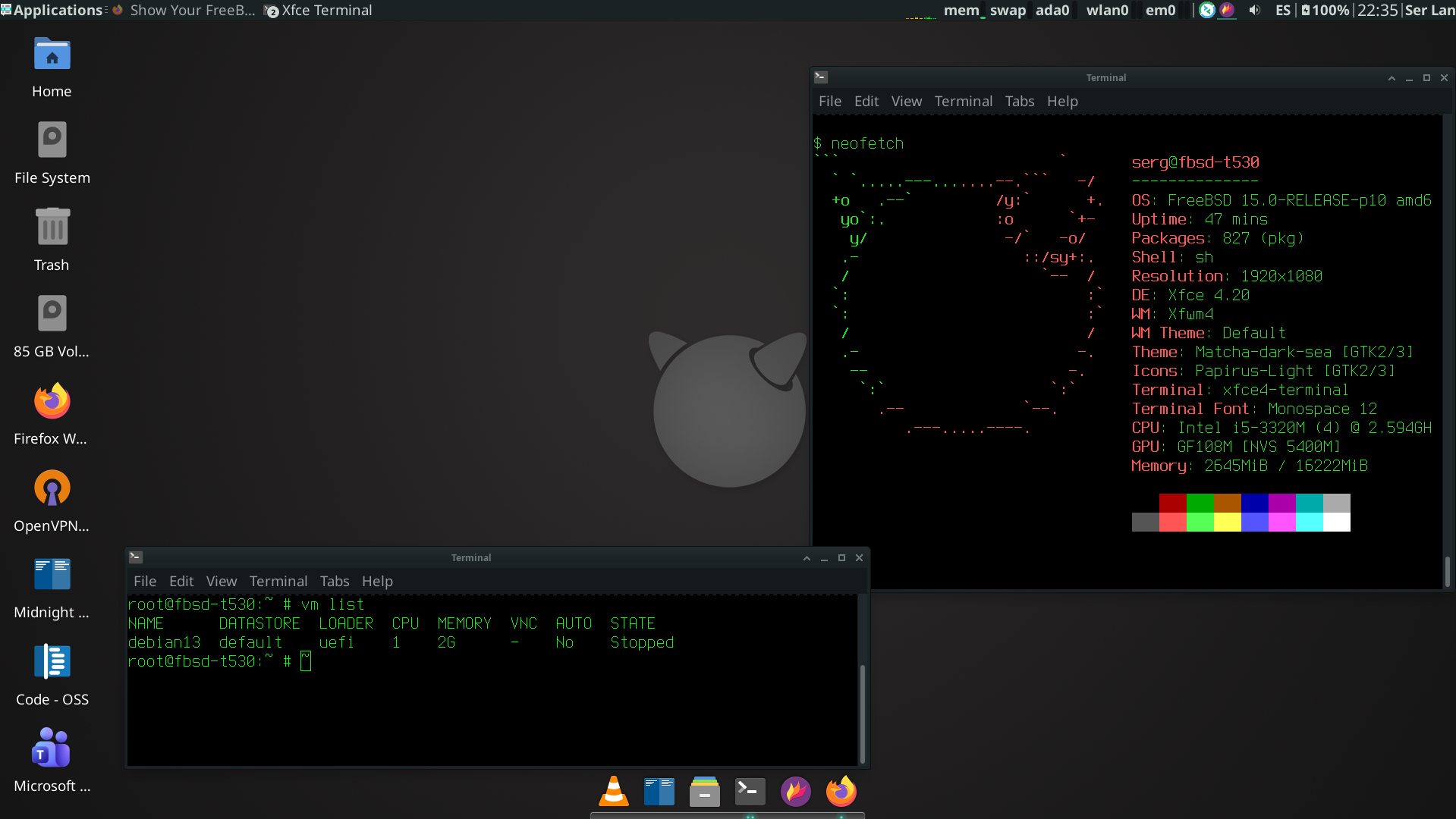Click the 'Memory: 2645MiB / 16222MiB' line
1456x819 pixels.
pyautogui.click(x=1250, y=466)
